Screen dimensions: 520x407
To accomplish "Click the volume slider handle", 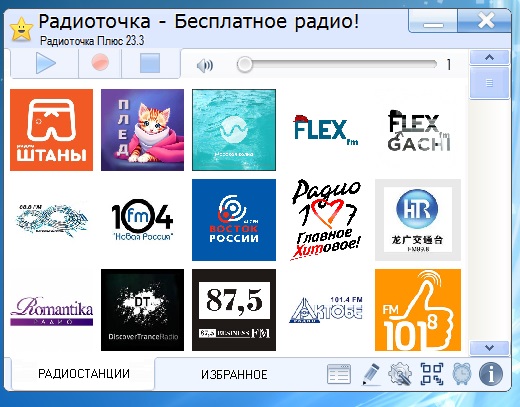I will coord(245,64).
